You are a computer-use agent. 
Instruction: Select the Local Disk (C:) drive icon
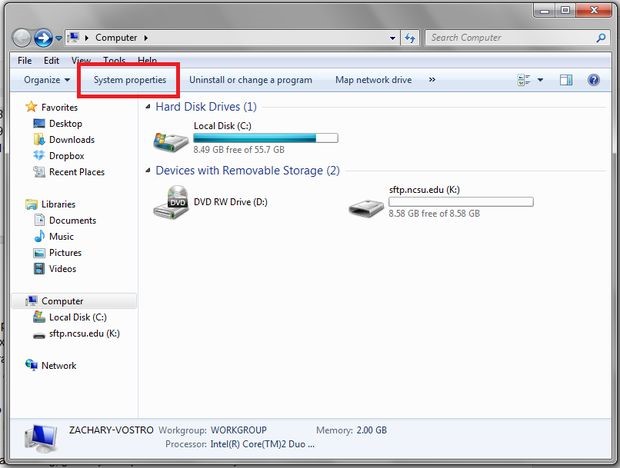coord(171,142)
